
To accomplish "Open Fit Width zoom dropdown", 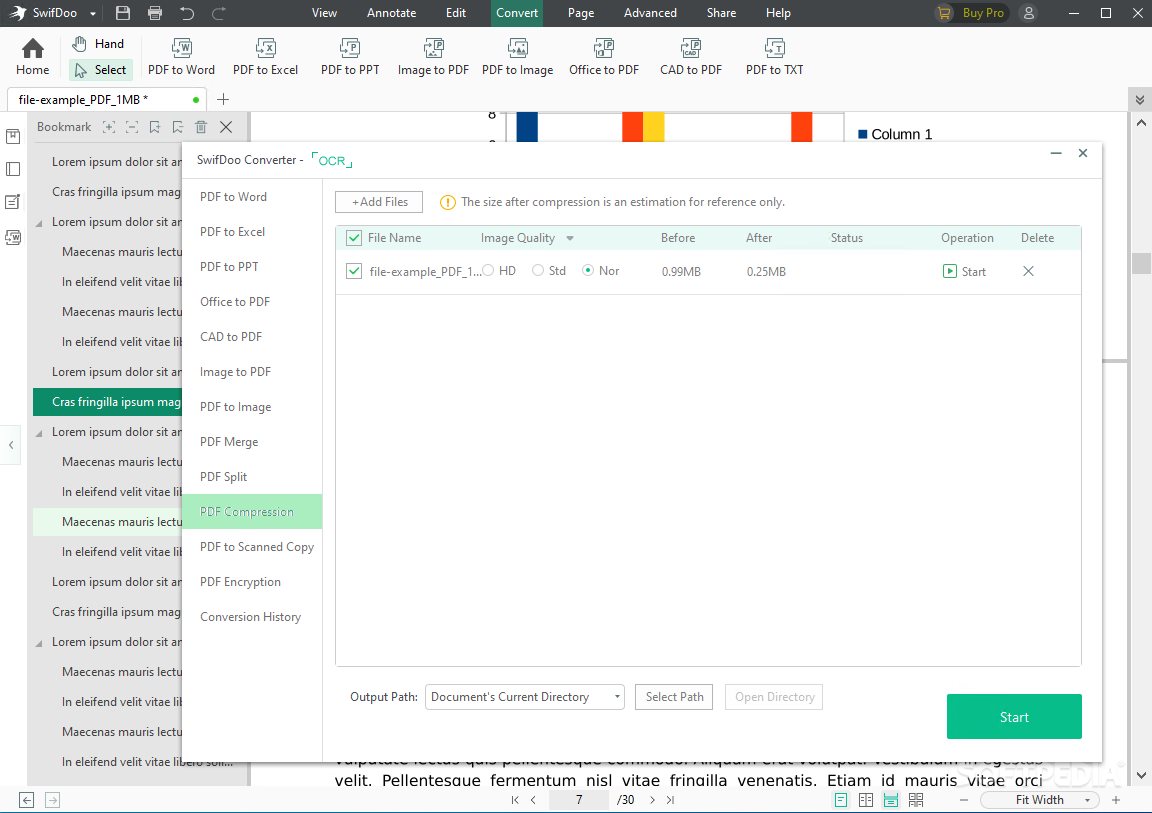I will click(x=1040, y=800).
